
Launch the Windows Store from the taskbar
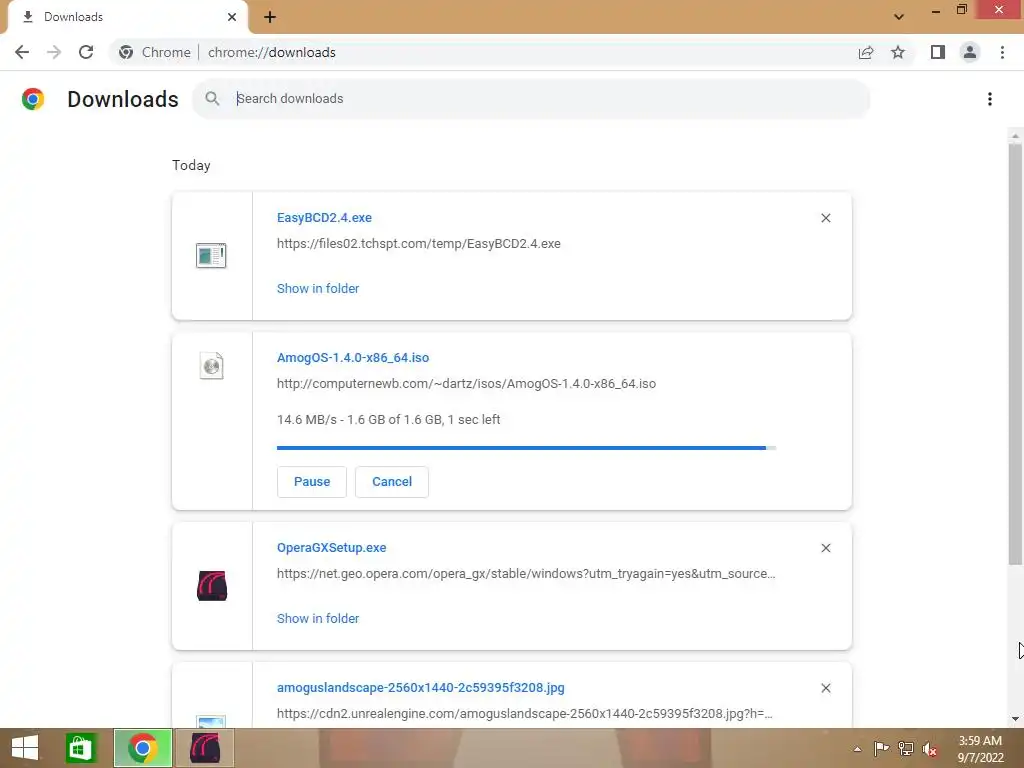80,748
